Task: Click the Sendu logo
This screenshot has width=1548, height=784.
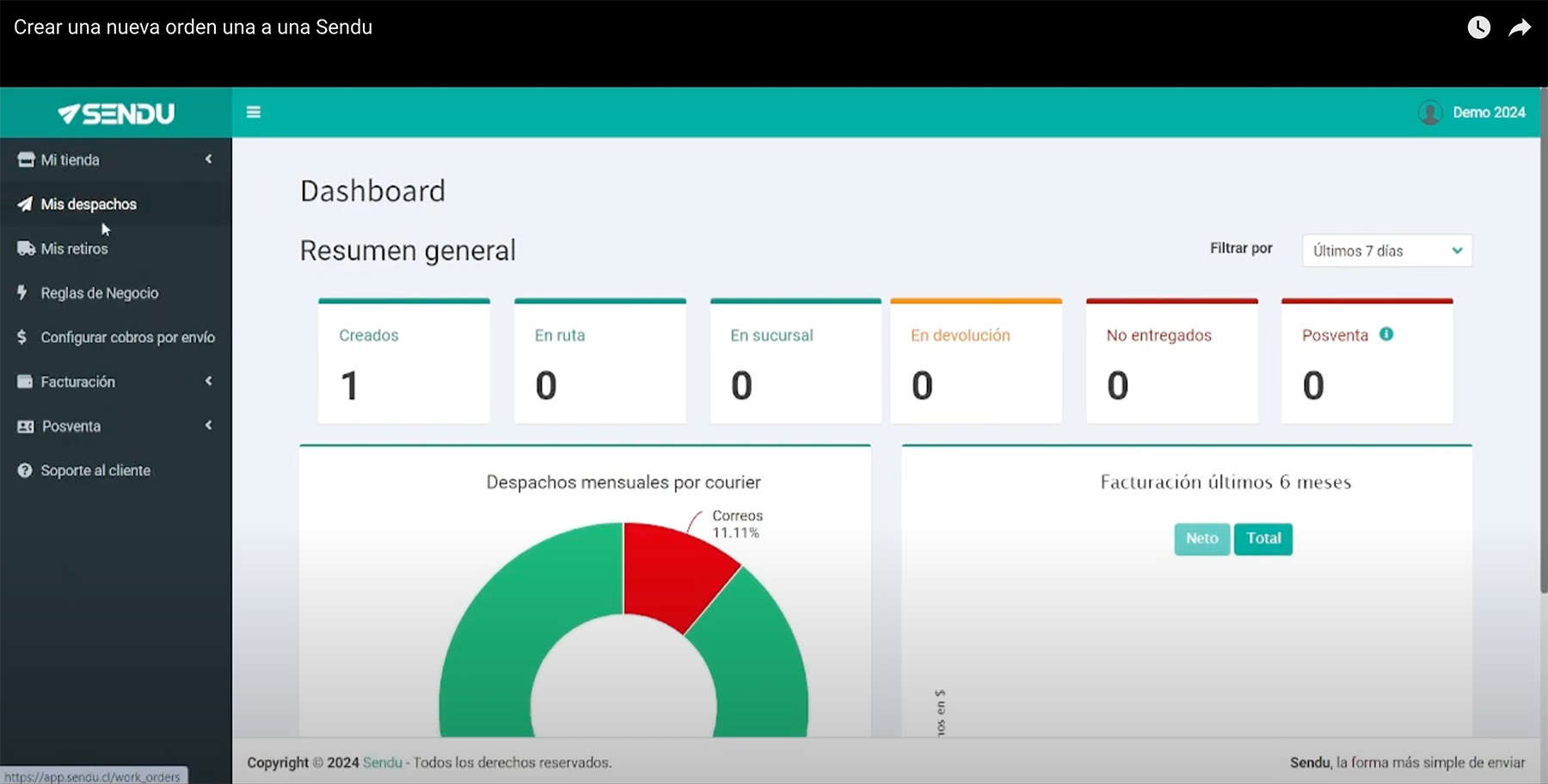Action: coord(116,113)
